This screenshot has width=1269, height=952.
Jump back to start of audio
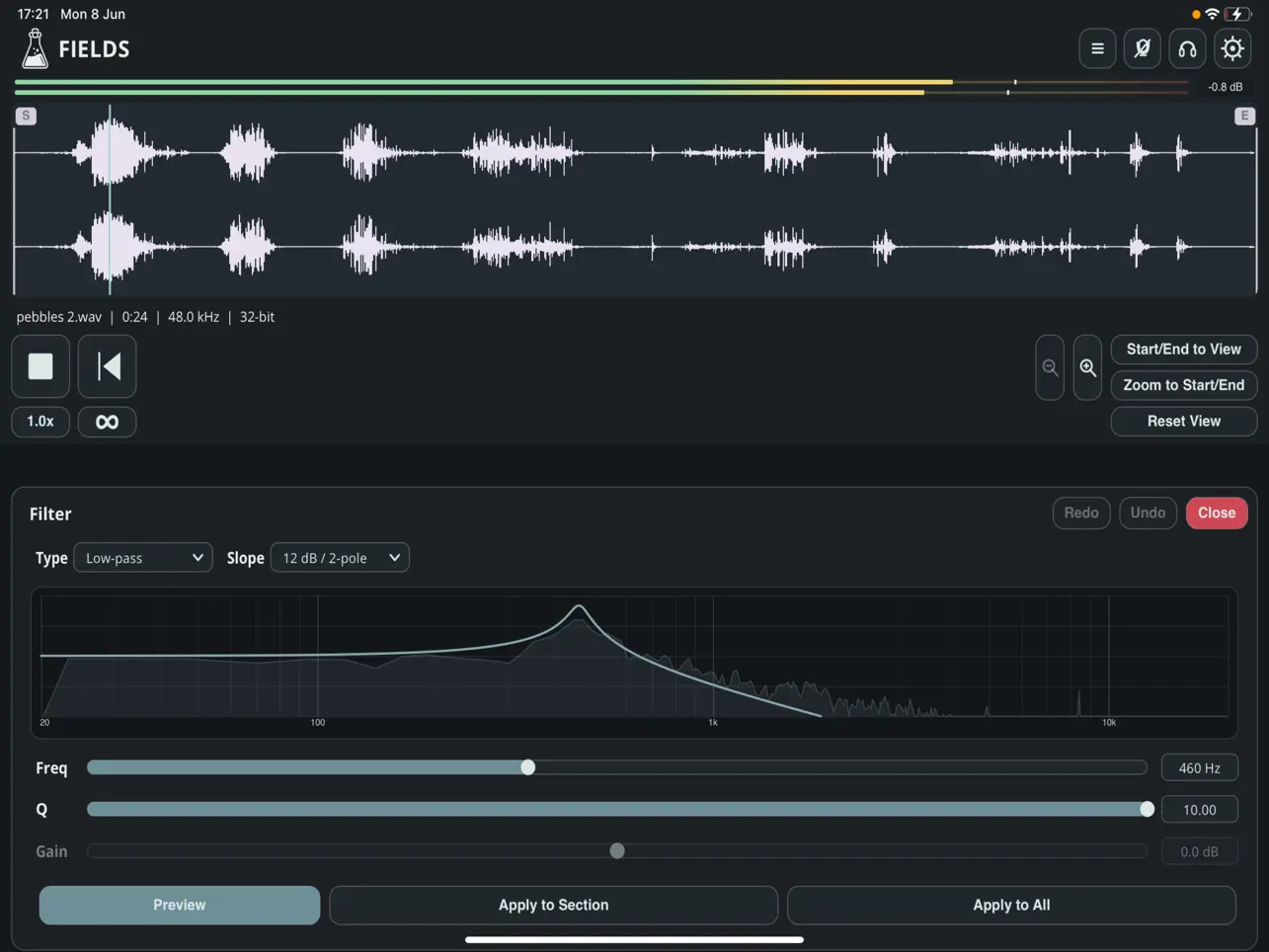[108, 366]
